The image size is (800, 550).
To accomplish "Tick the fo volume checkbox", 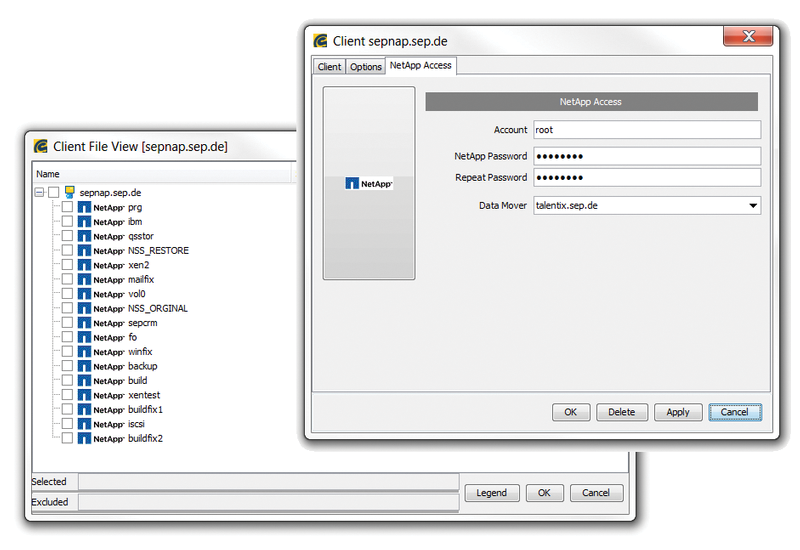I will click(67, 337).
